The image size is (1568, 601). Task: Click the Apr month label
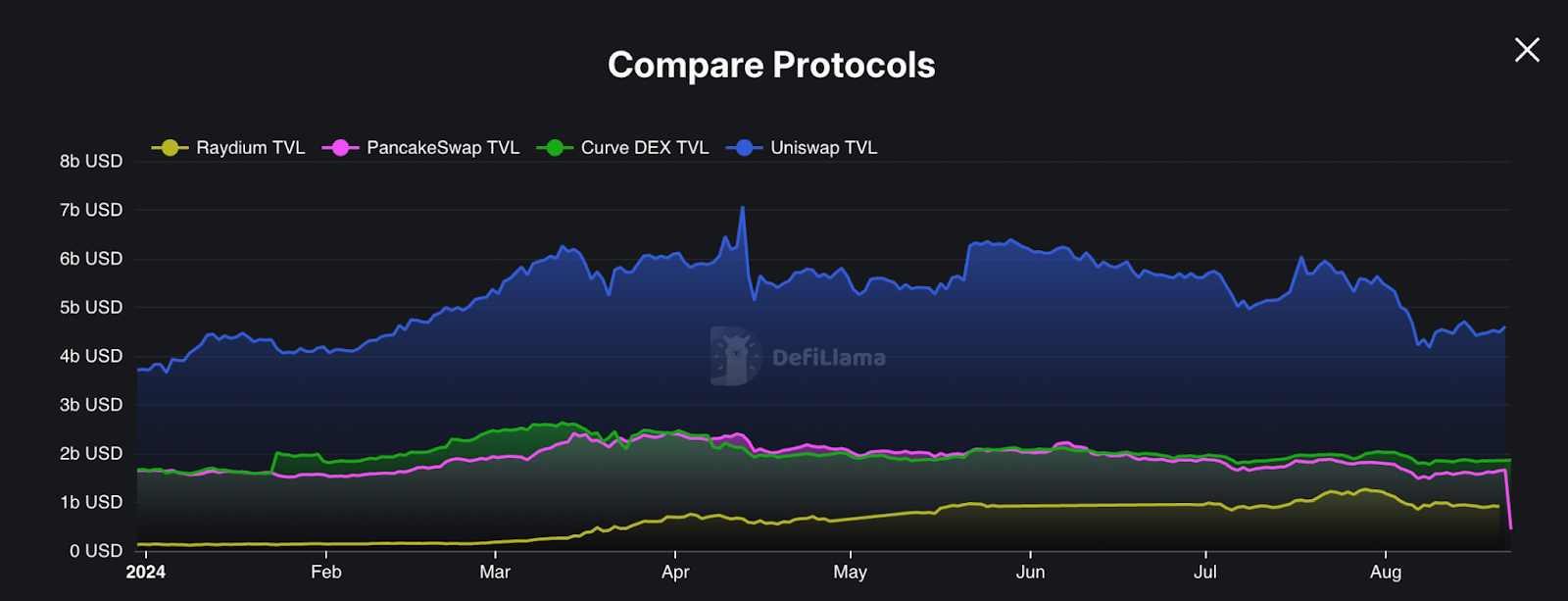coord(676,572)
